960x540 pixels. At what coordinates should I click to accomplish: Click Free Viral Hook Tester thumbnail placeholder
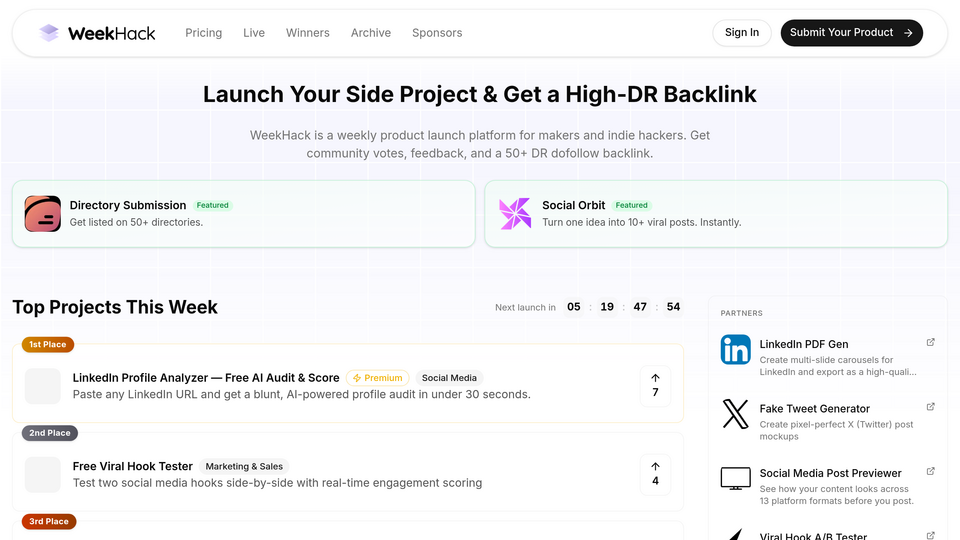coord(43,474)
